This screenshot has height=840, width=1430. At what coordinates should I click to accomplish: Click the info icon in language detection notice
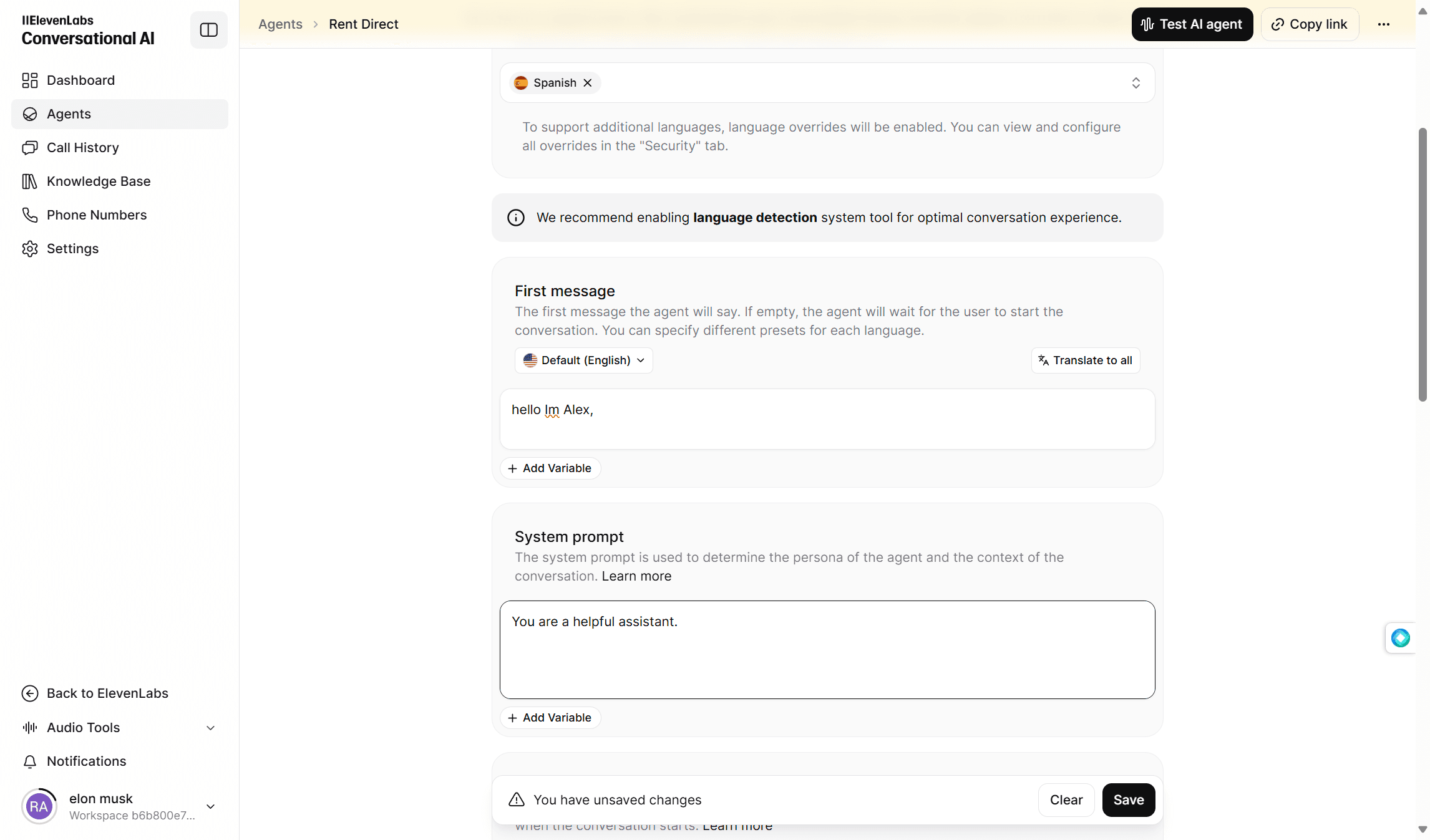(516, 218)
